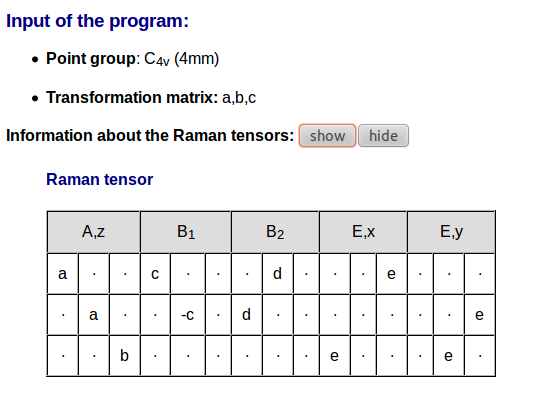
Task: Select the A,z column header
Action: pos(93,232)
